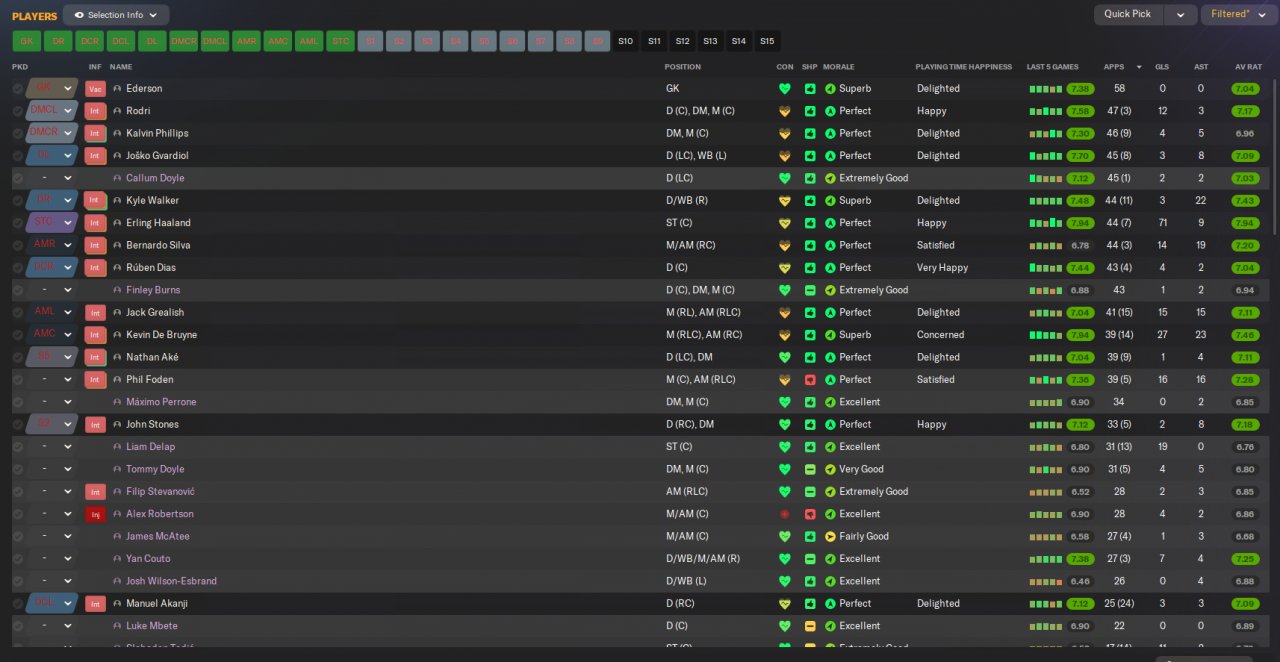Open Bernardo Silva's AMR position dropdown

(x=52, y=245)
